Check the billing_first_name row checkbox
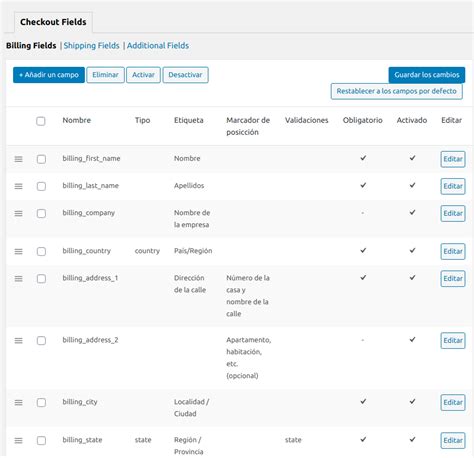The image size is (474, 458). 41,159
